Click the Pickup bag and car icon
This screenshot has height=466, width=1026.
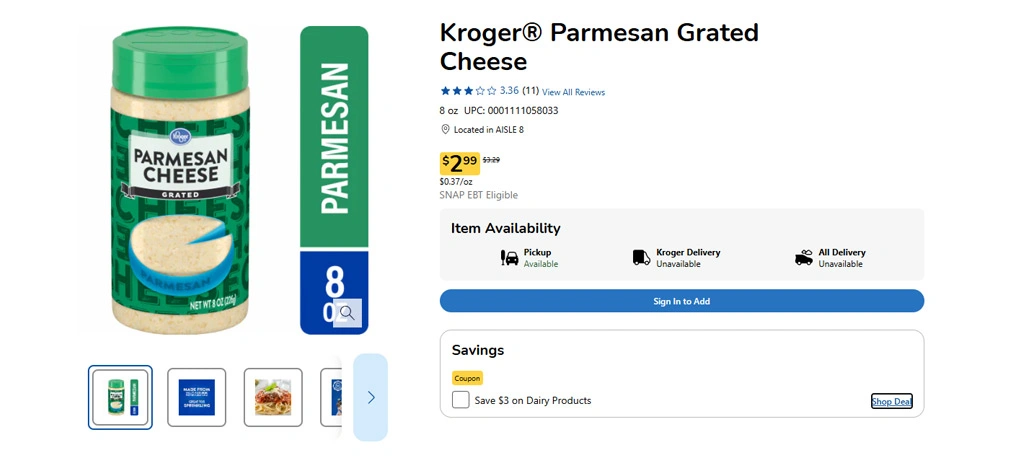[510, 258]
